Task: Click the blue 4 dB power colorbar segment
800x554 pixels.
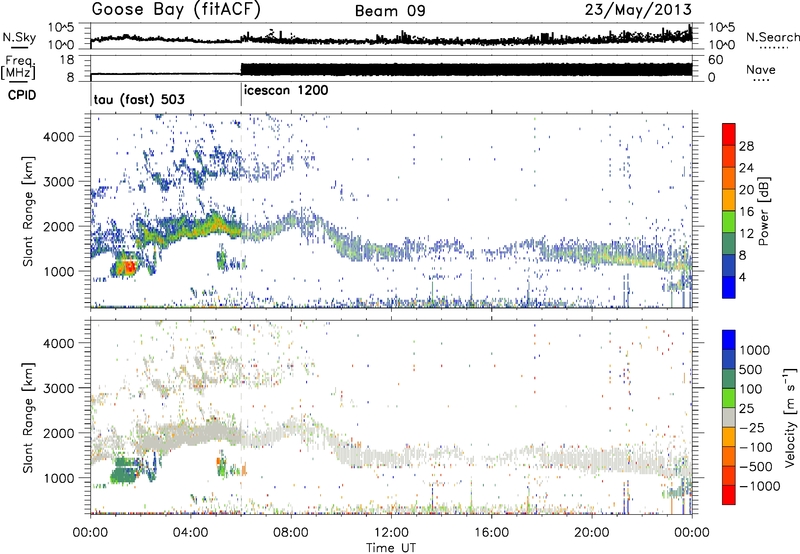Action: pos(729,287)
